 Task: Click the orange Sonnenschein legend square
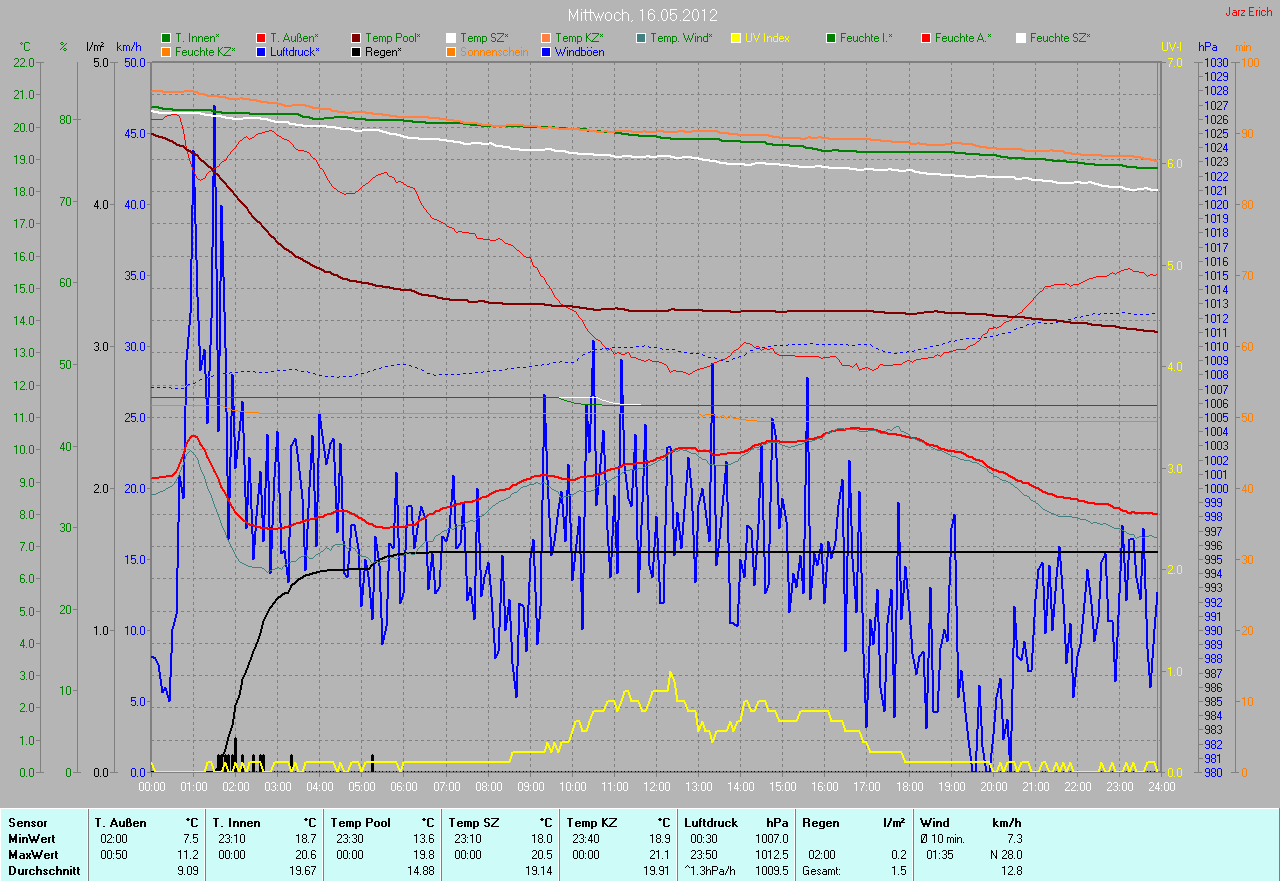451,51
